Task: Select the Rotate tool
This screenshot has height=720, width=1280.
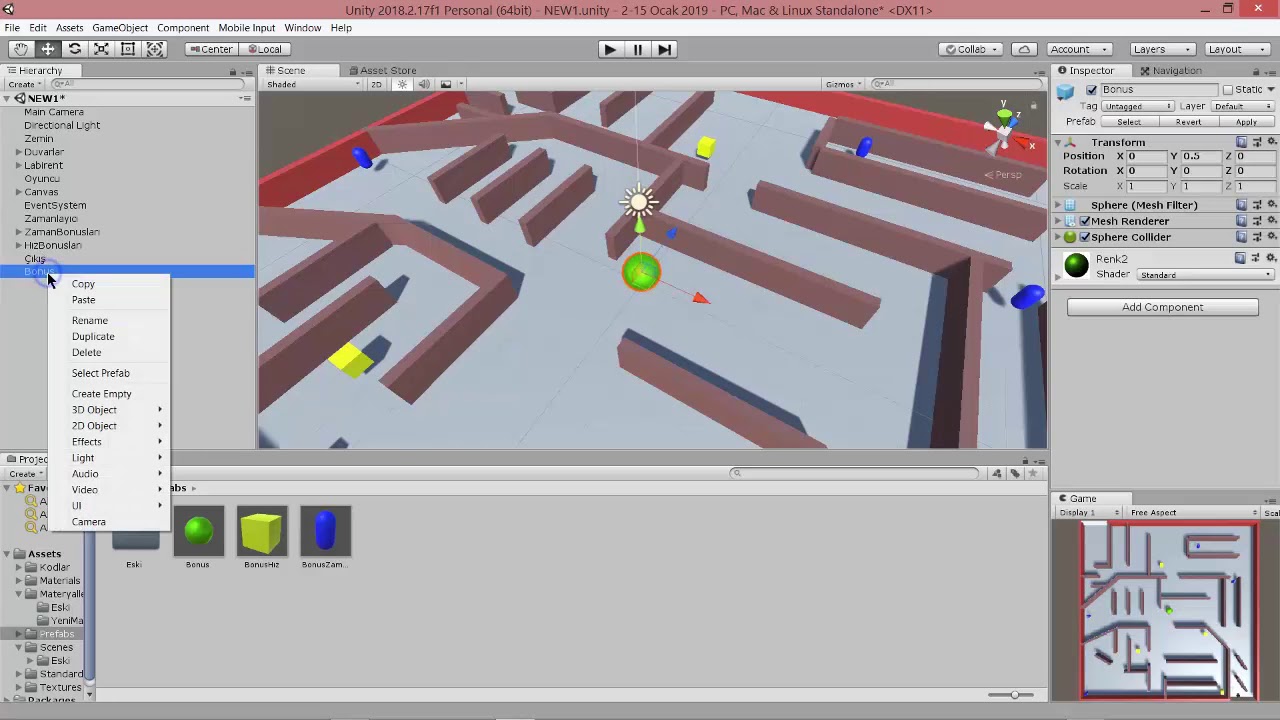Action: pos(74,49)
